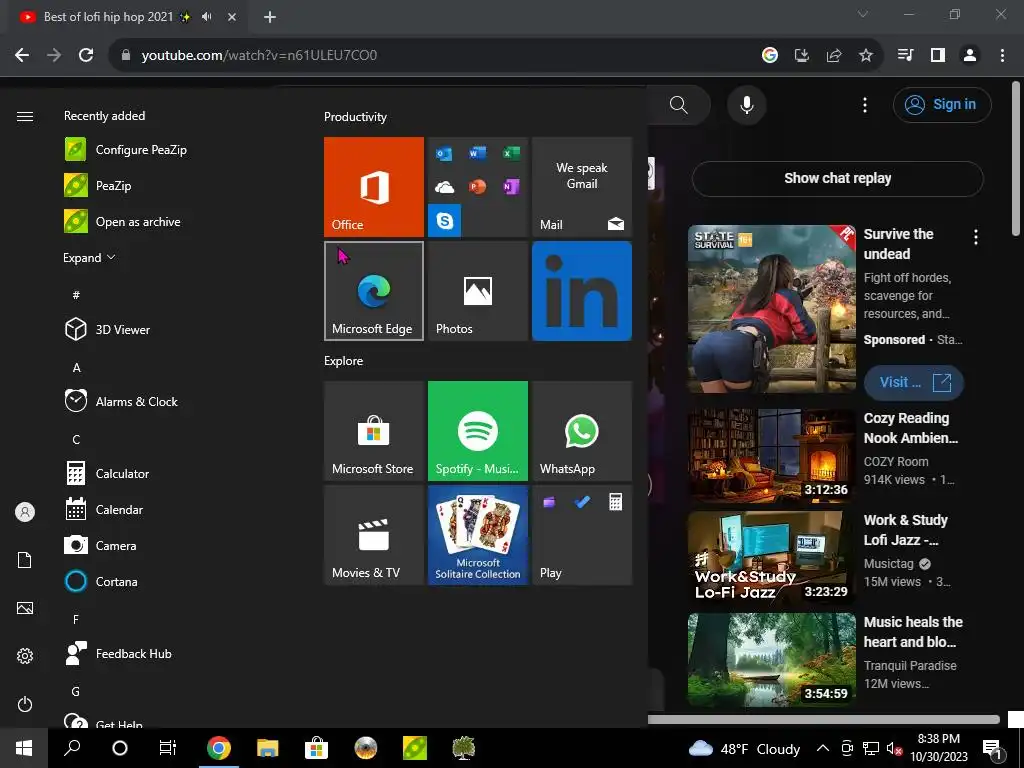Expand the Recently added list
Screen dimensions: 1024x768
[x=89, y=258]
